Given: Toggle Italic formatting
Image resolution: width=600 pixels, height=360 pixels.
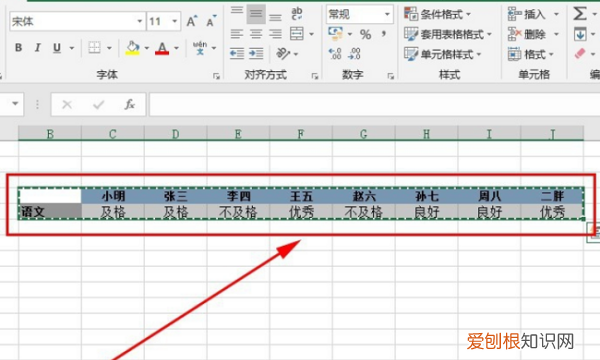Looking at the screenshot, I should 38,48.
